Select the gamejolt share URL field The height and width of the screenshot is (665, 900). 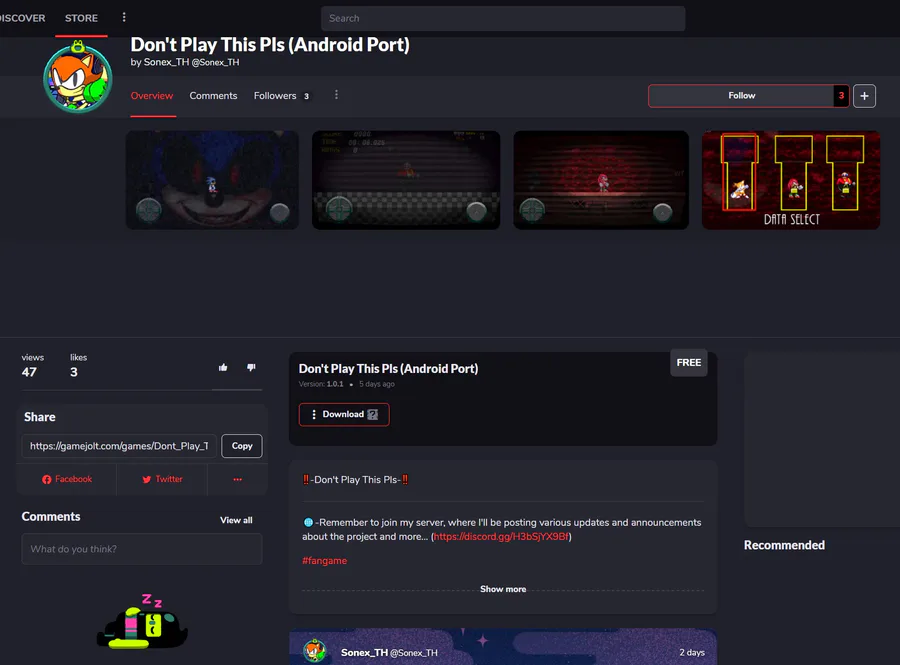click(119, 446)
